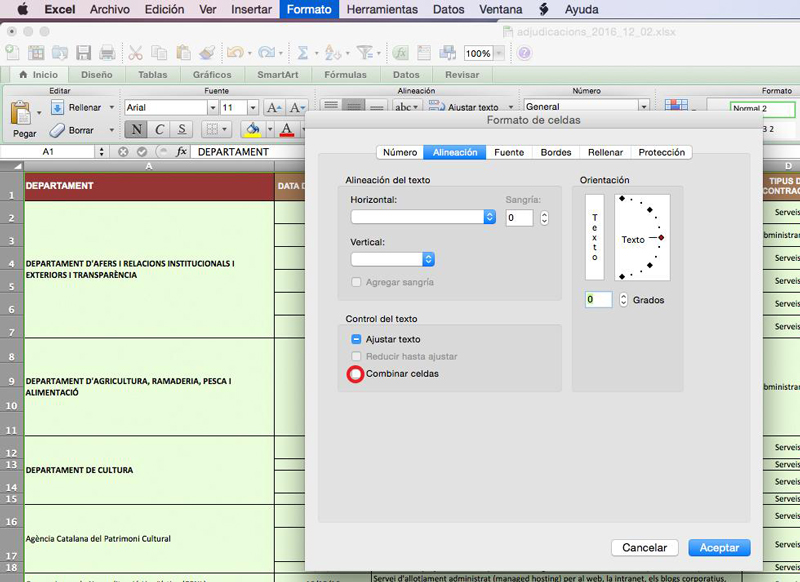Screen dimensions: 800x582
Task: Click the vertical Texto orientation box
Action: click(x=594, y=237)
